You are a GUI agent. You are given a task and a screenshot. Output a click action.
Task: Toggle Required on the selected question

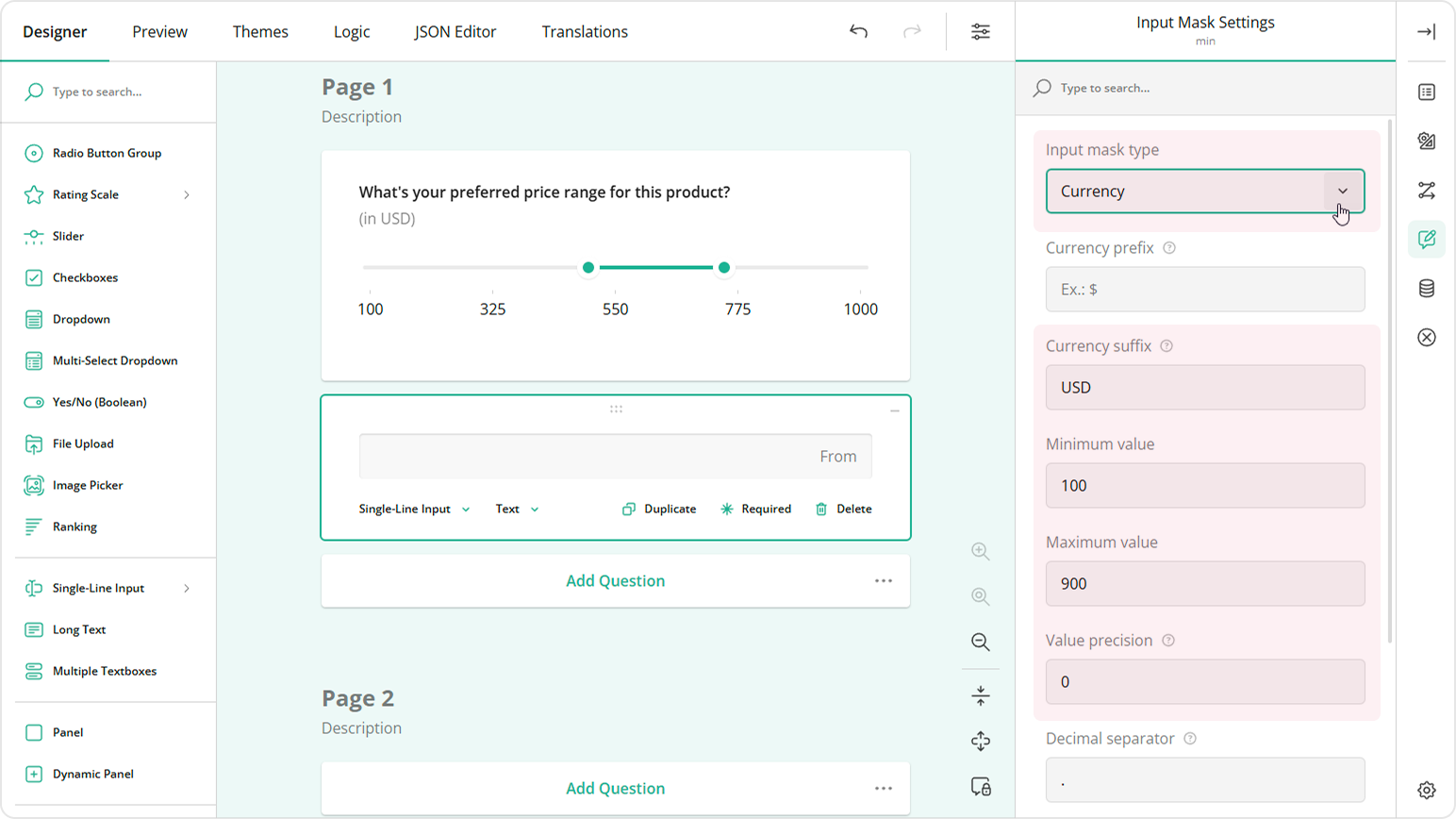pos(755,509)
